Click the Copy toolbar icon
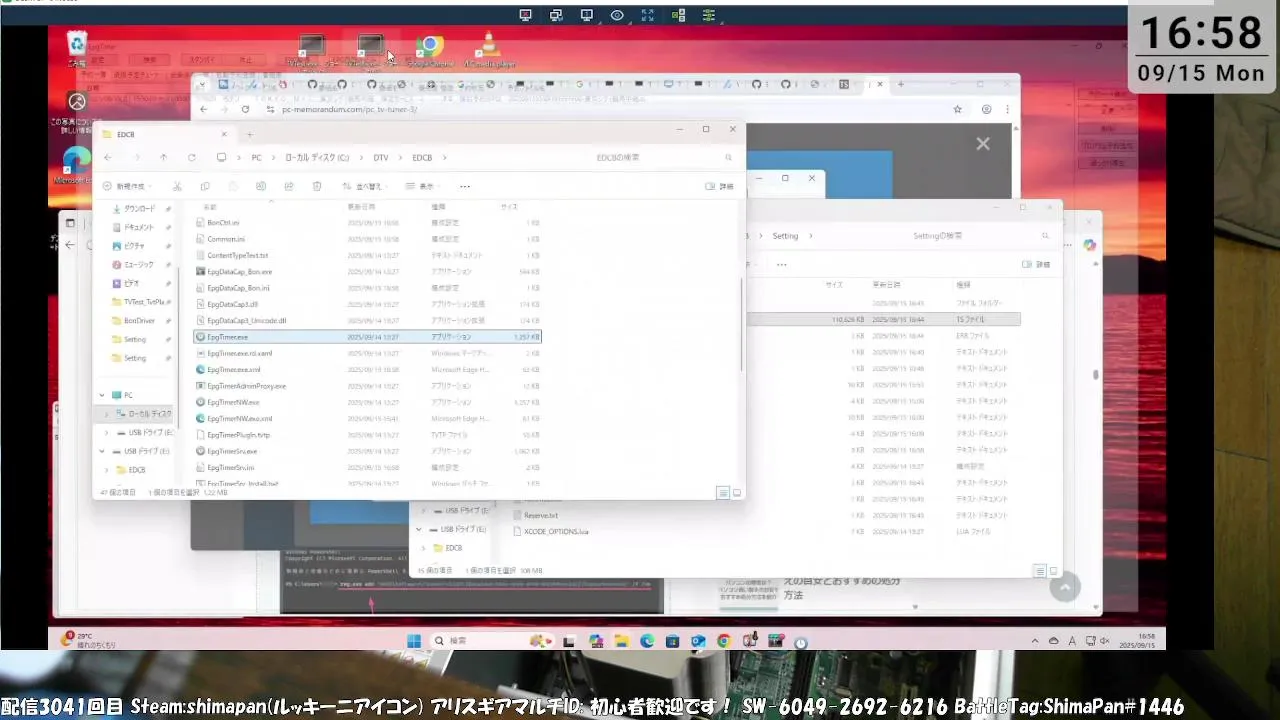The image size is (1280, 720). pos(205,186)
